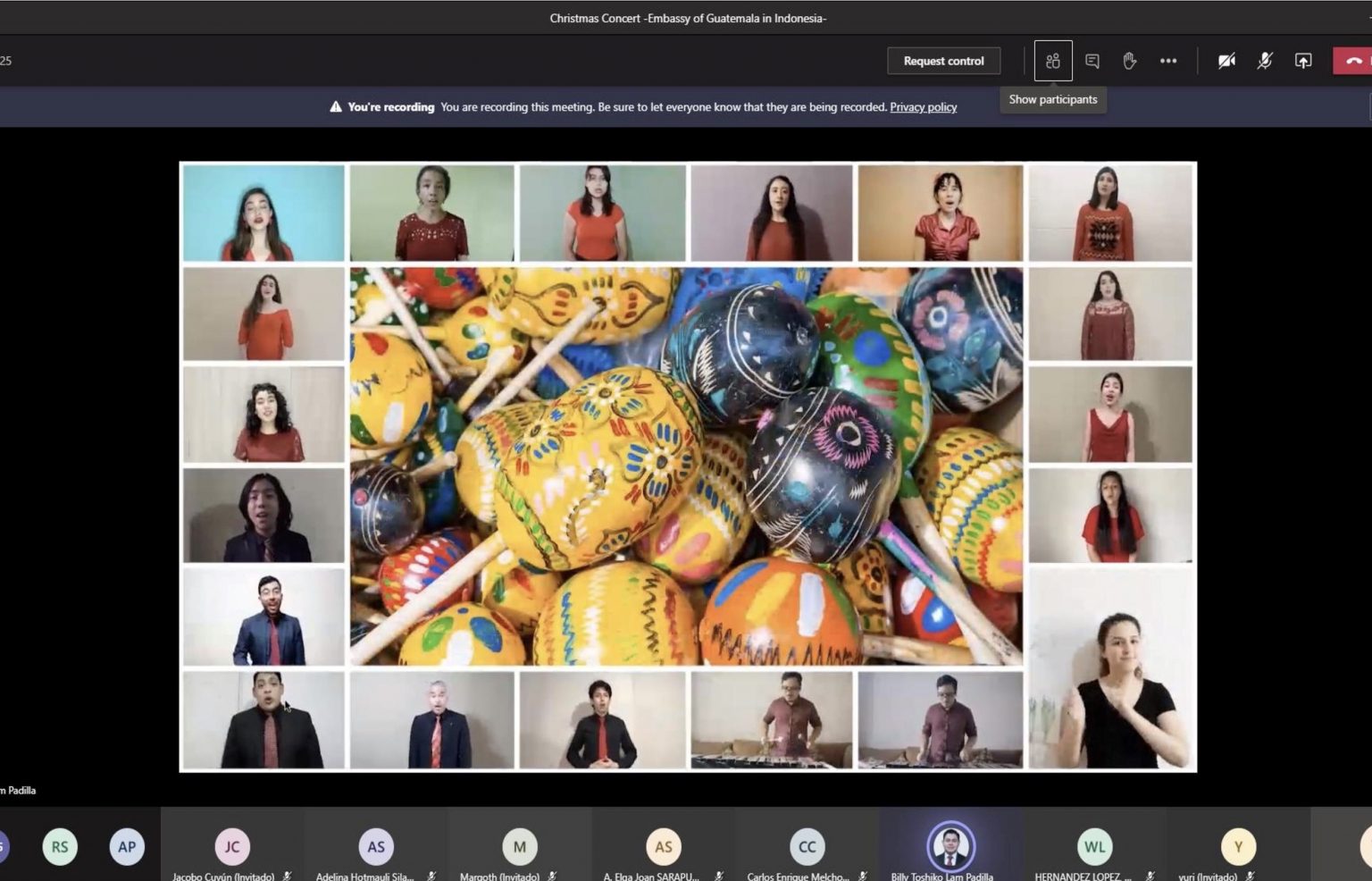Turn on the camera
Viewport: 1372px width, 881px height.
(x=1226, y=61)
